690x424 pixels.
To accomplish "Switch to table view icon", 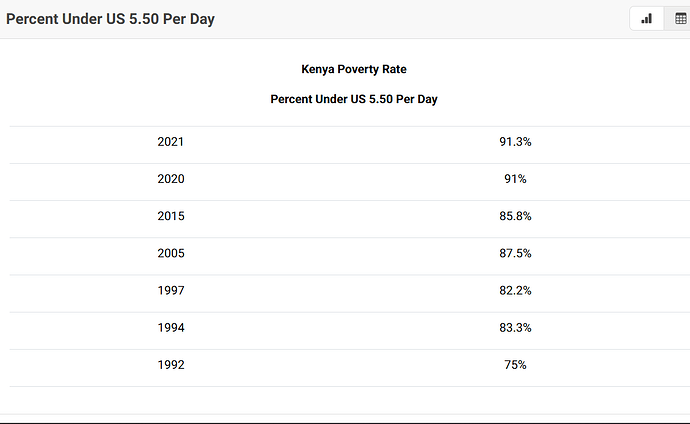I will [681, 19].
